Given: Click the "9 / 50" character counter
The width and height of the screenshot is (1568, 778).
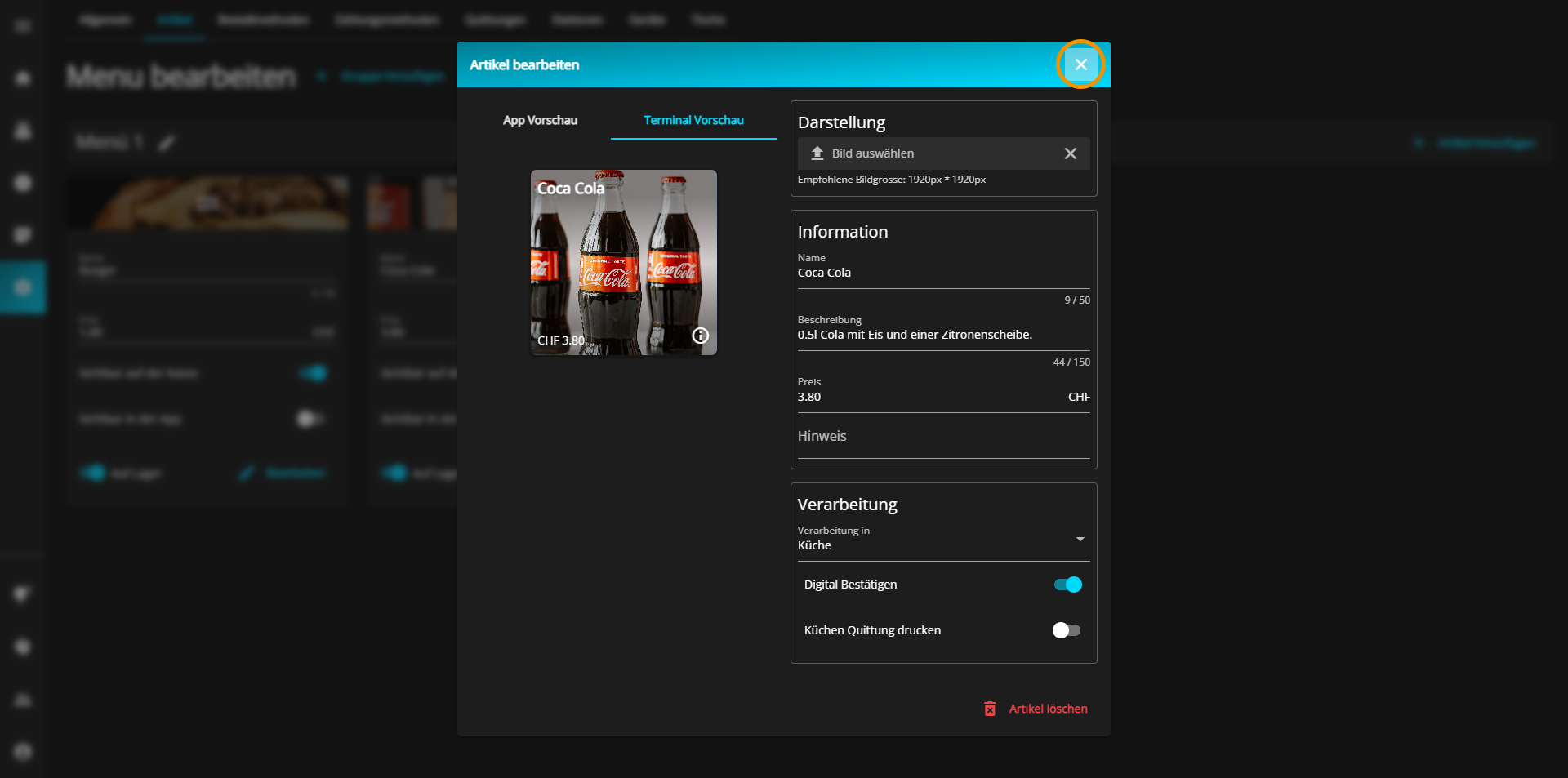Looking at the screenshot, I should click(x=1077, y=300).
